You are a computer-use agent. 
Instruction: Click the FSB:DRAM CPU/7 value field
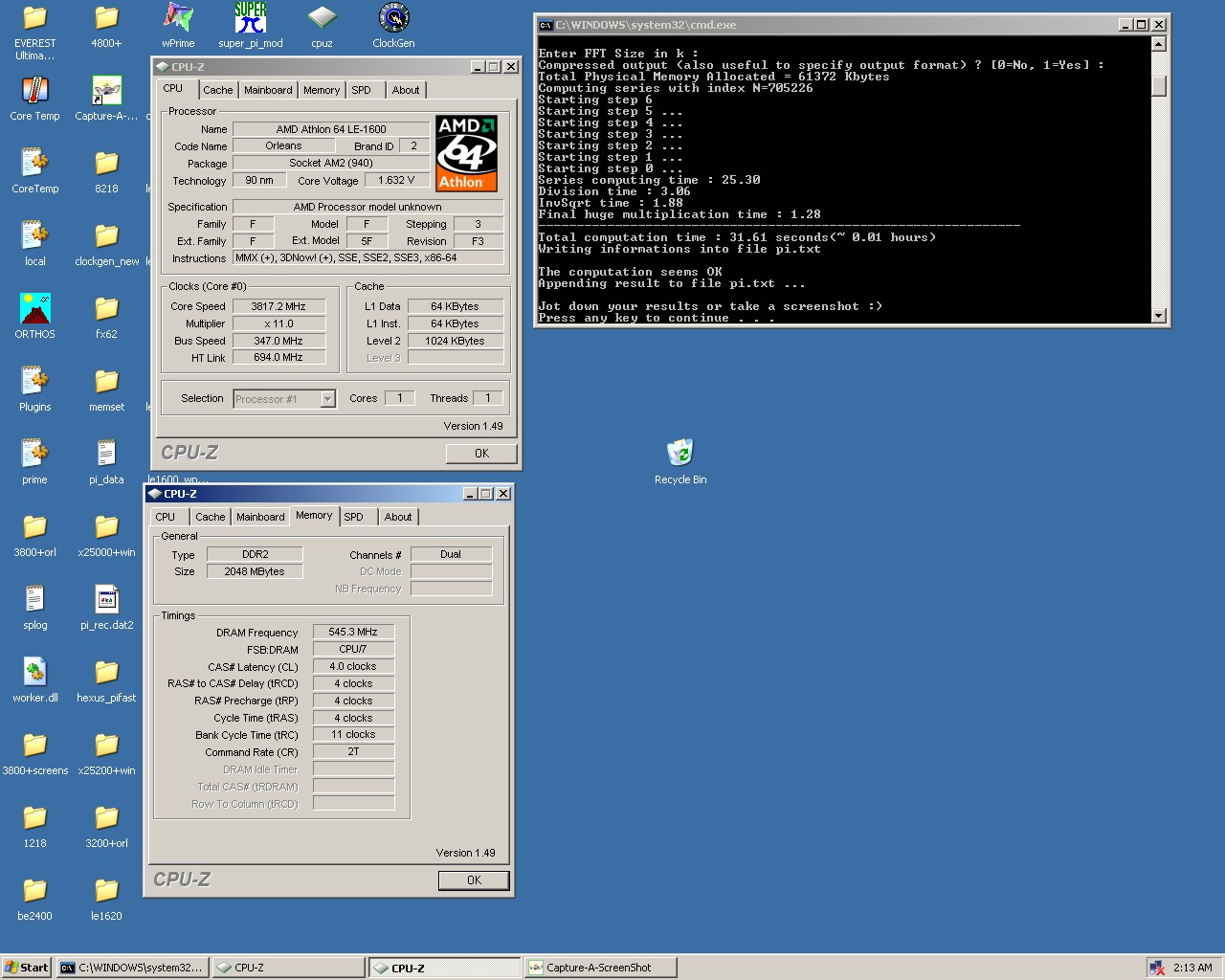pyautogui.click(x=353, y=650)
